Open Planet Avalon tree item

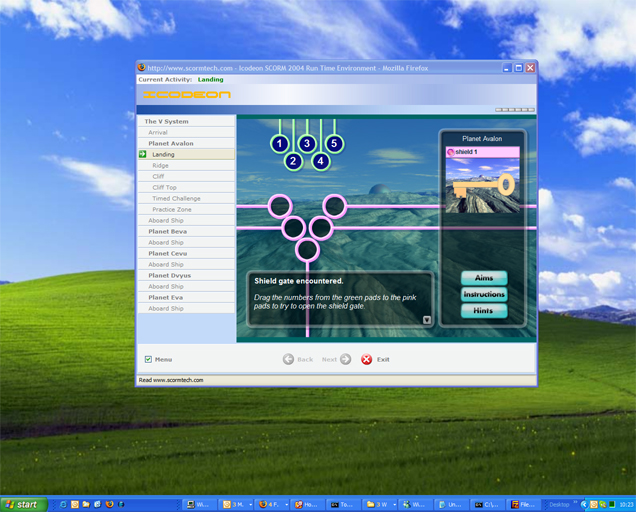187,143
